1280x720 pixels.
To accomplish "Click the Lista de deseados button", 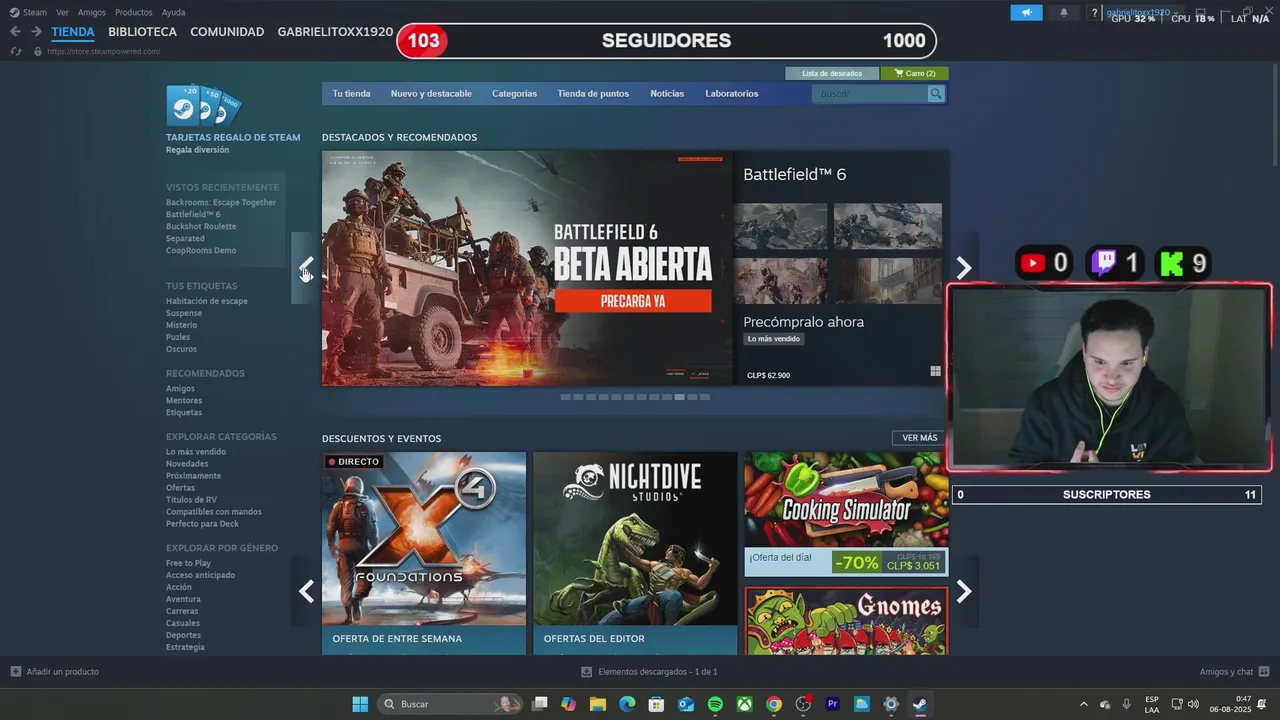I will (832, 73).
